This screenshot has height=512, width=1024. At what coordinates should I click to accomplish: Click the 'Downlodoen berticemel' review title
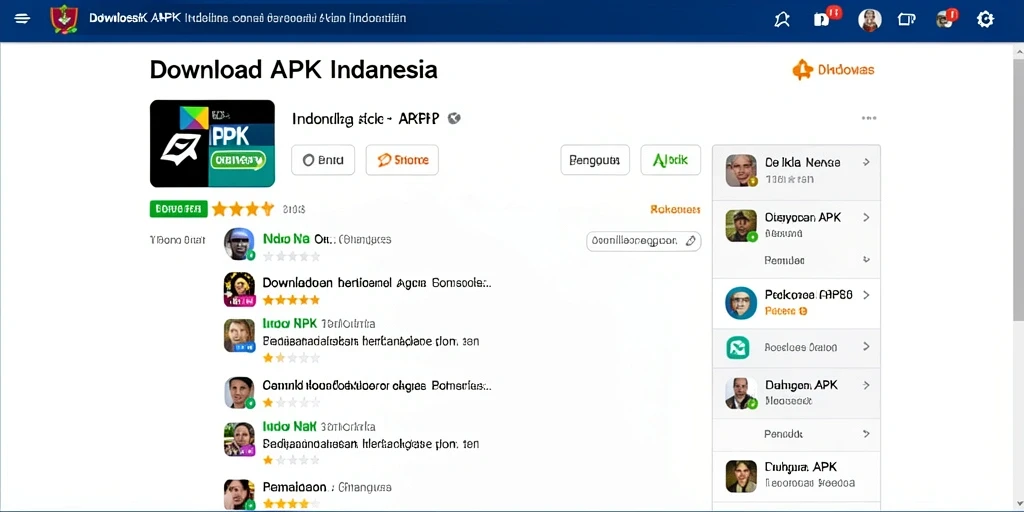tap(376, 283)
